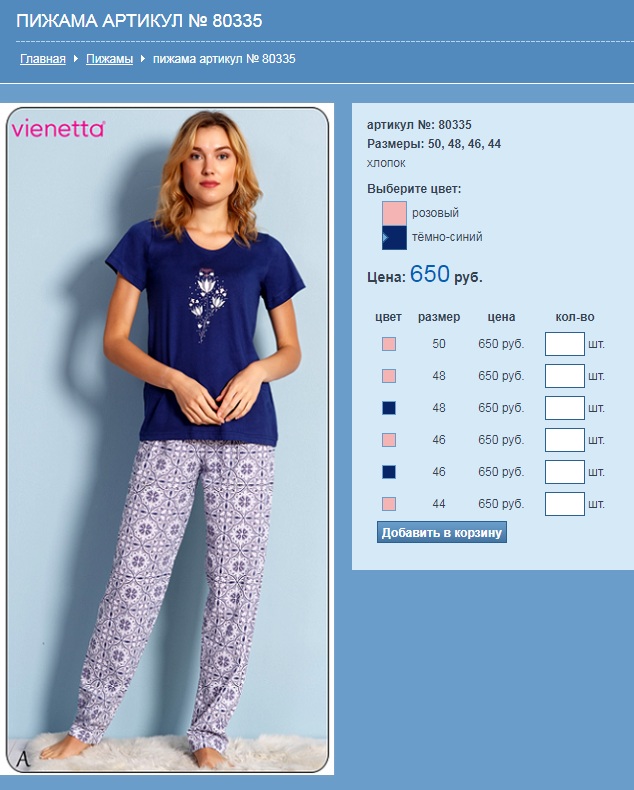This screenshot has width=634, height=790.
Task: Click quantity field for pink size 46
Action: point(564,440)
